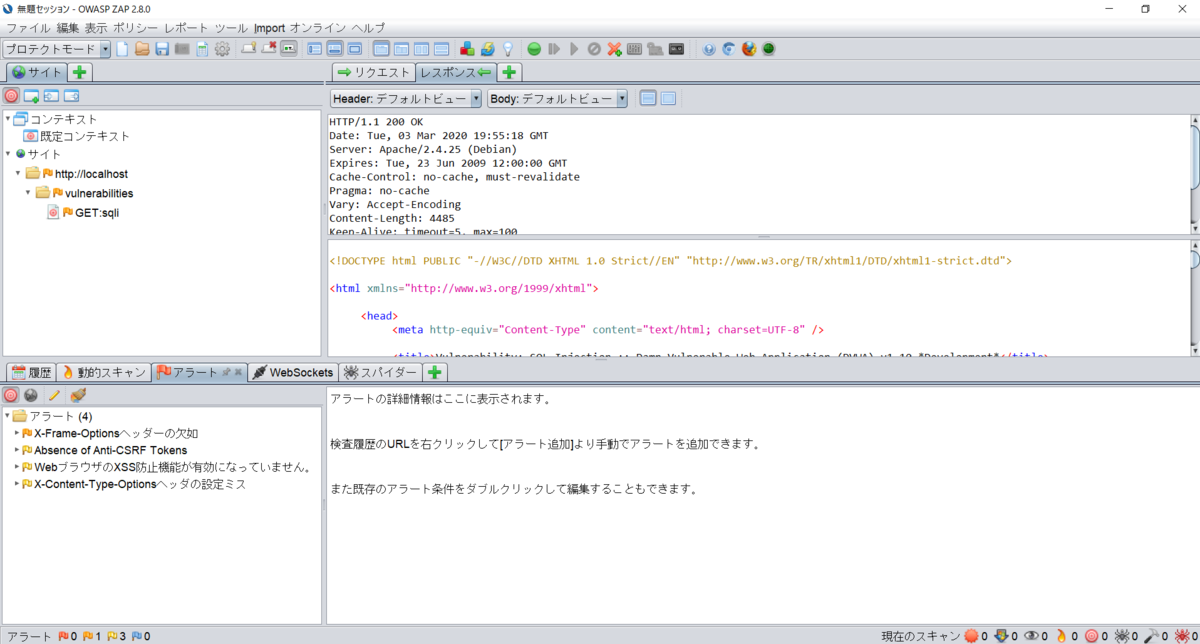The image size is (1200, 644).
Task: Click the grey globe icon in Alerts toolbar
Action: pyautogui.click(x=31, y=395)
